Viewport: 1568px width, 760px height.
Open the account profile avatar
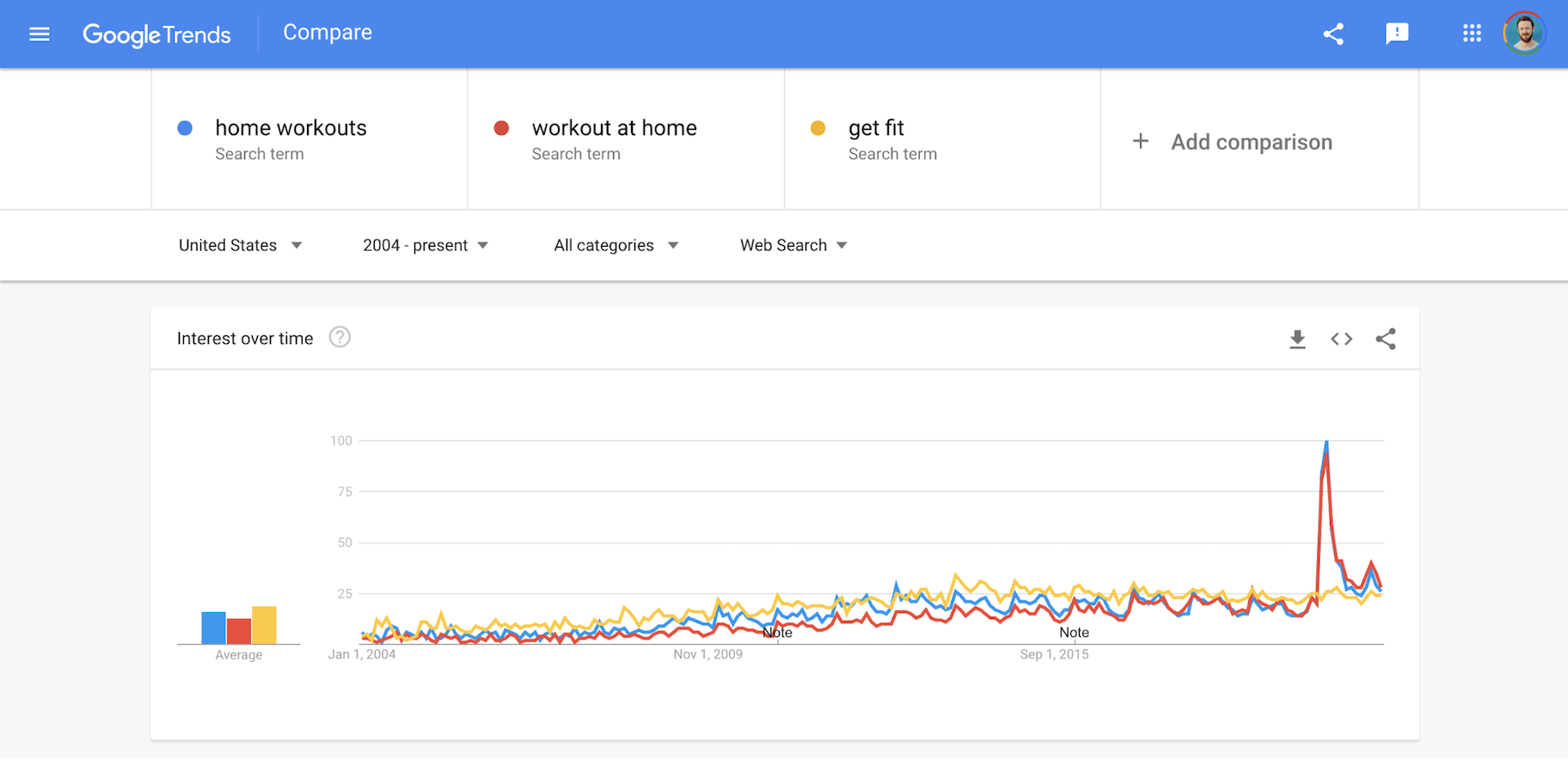(1524, 34)
